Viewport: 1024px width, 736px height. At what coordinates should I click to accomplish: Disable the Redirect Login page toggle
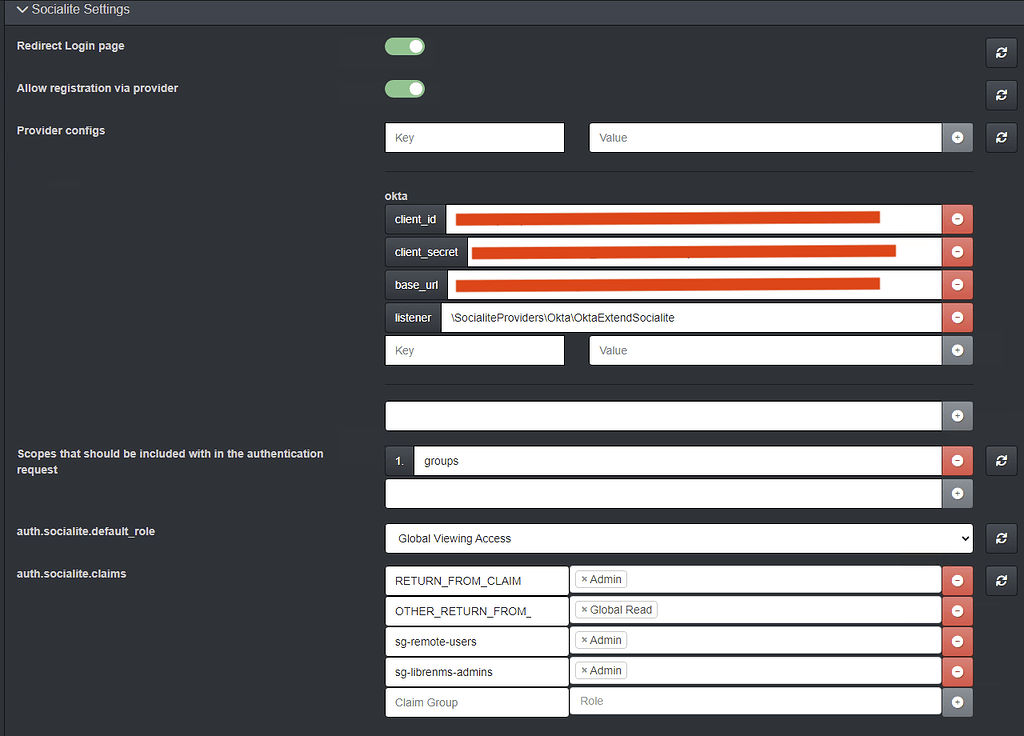click(x=404, y=46)
